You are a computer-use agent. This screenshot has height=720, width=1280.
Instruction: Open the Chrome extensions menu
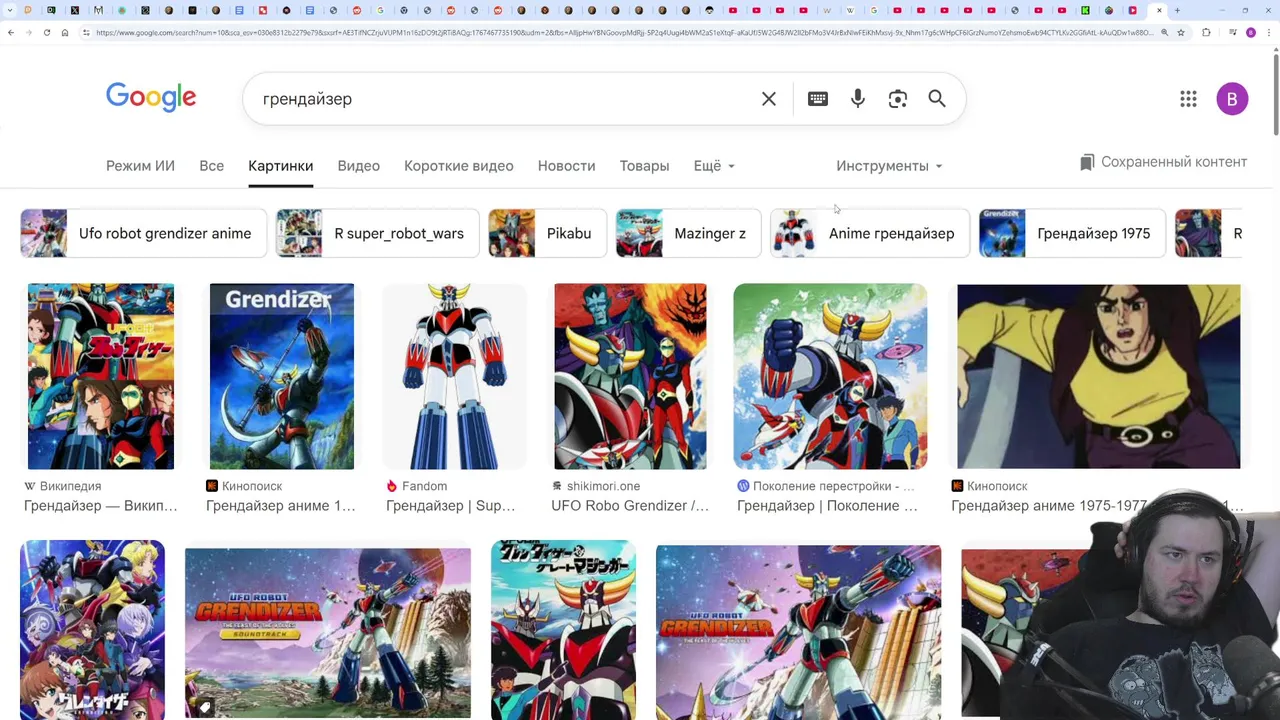[x=1206, y=33]
